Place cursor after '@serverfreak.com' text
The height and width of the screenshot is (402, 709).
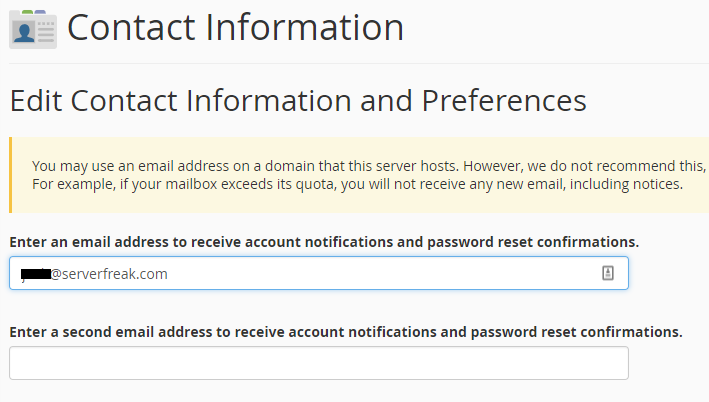[x=168, y=274]
